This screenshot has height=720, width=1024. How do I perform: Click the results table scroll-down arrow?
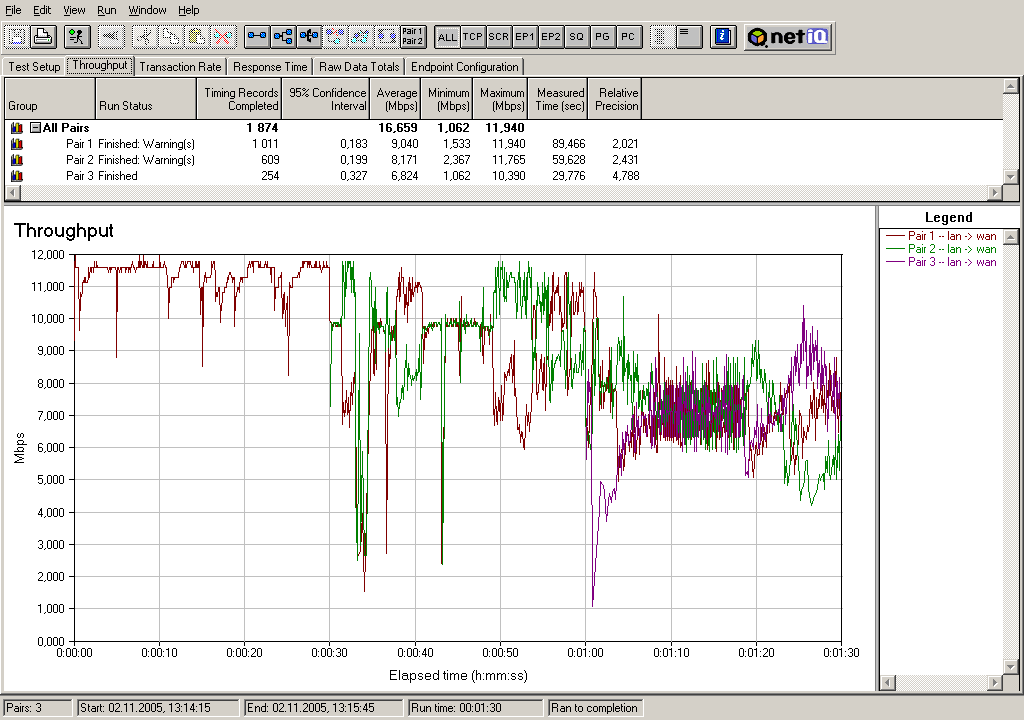click(x=1010, y=176)
